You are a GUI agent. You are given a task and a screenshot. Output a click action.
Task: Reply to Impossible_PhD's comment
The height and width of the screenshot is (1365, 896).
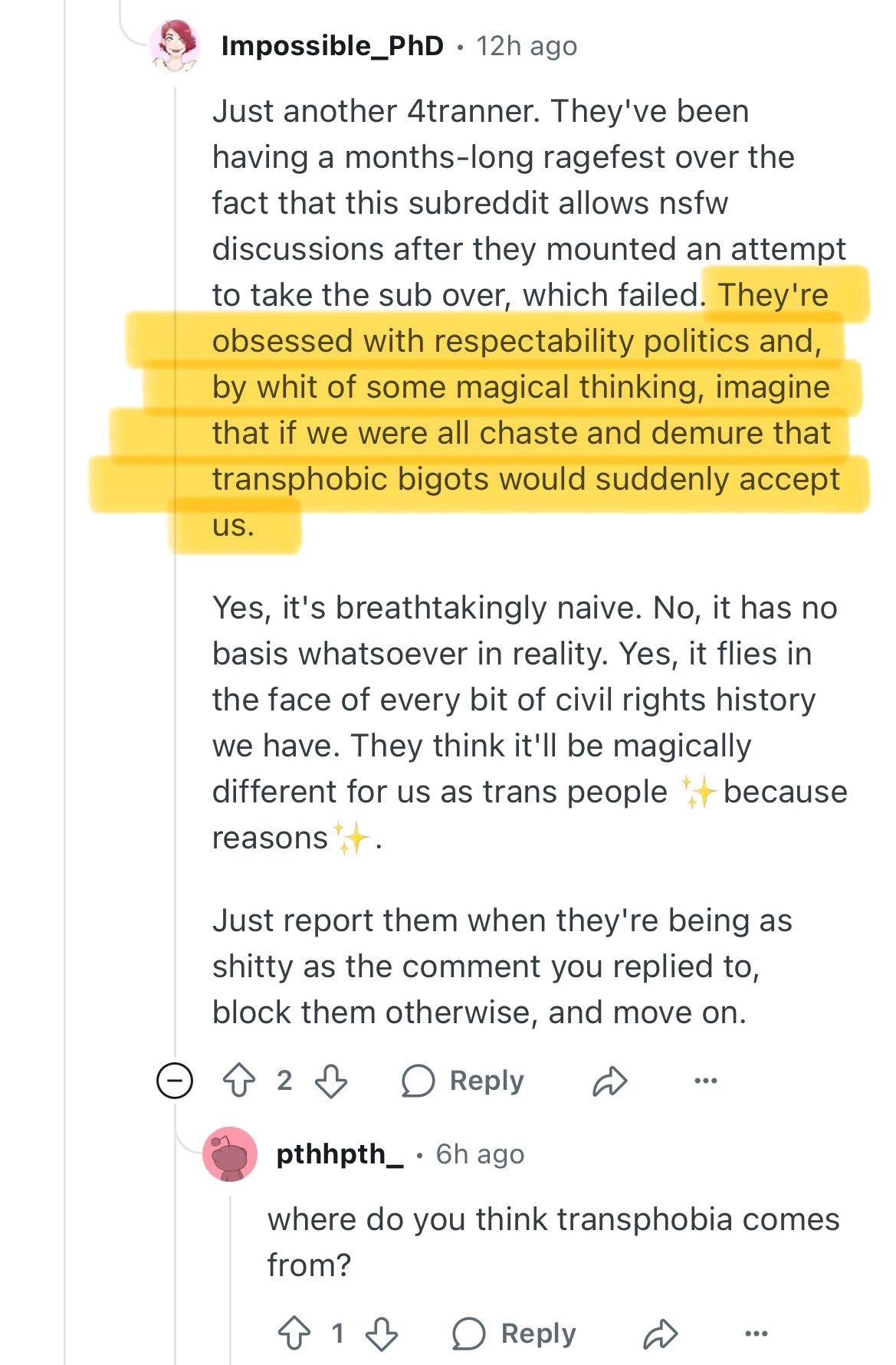[x=464, y=1081]
